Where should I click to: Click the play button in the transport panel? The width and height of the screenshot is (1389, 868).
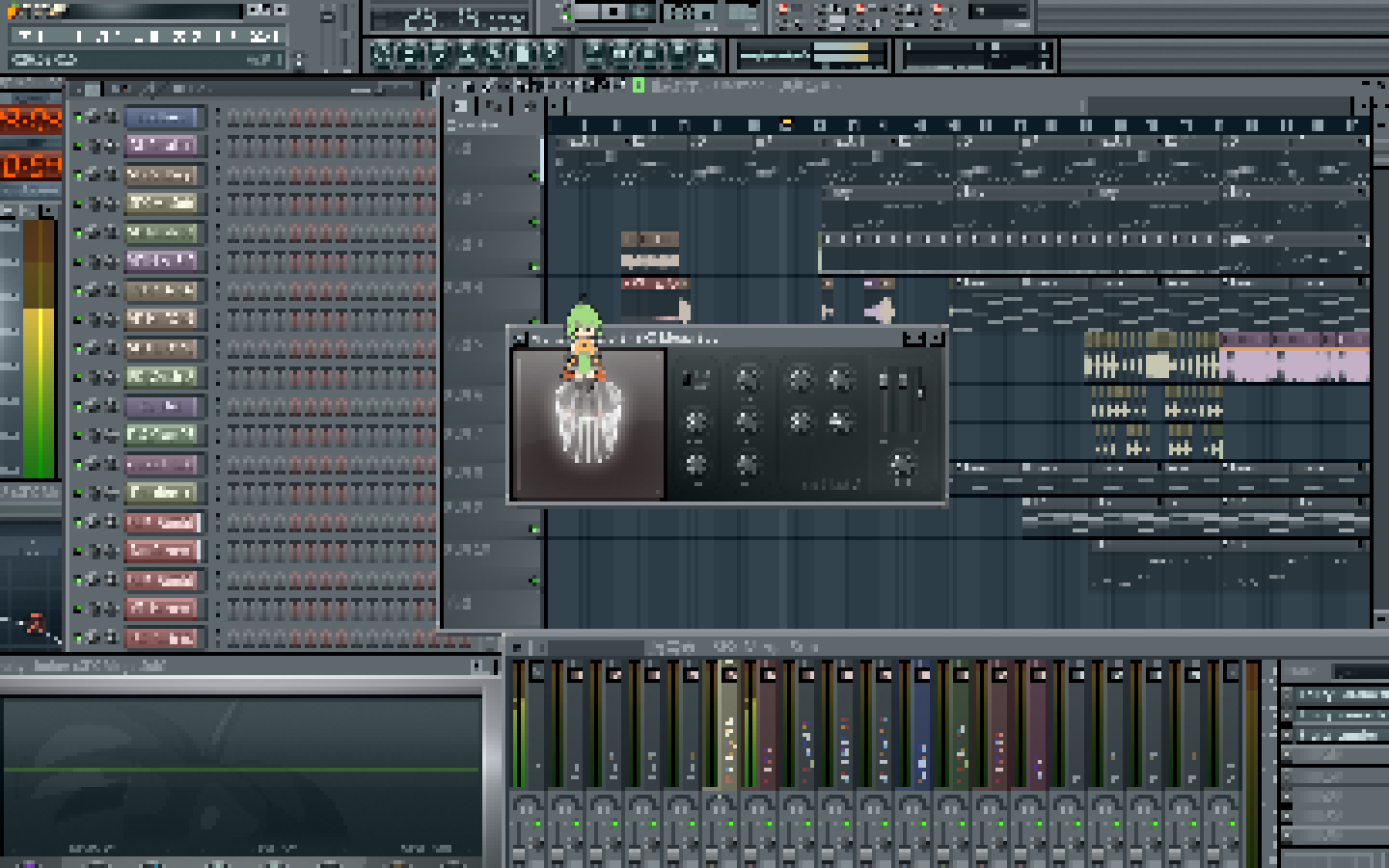(x=589, y=13)
